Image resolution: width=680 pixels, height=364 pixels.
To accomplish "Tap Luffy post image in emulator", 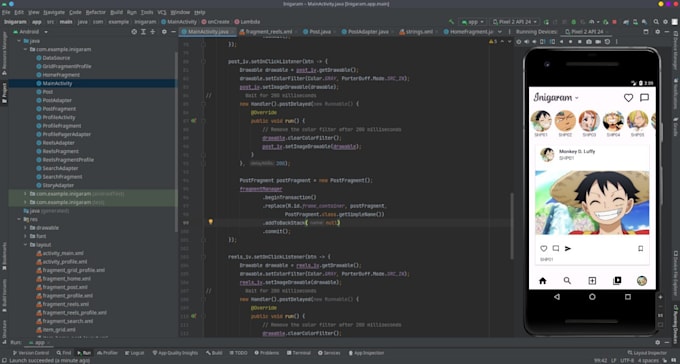I will click(592, 202).
